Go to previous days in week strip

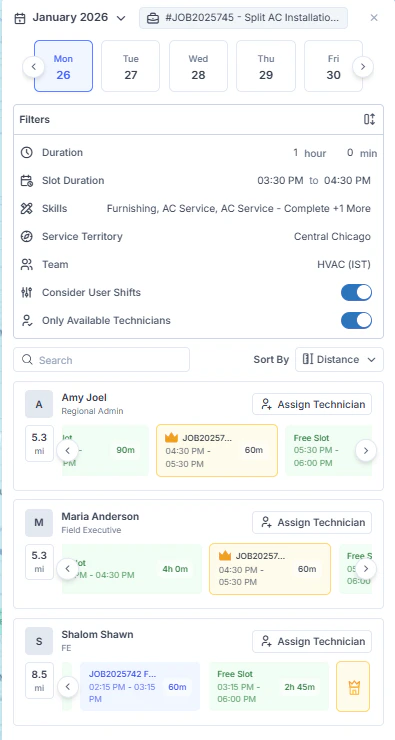(x=34, y=67)
